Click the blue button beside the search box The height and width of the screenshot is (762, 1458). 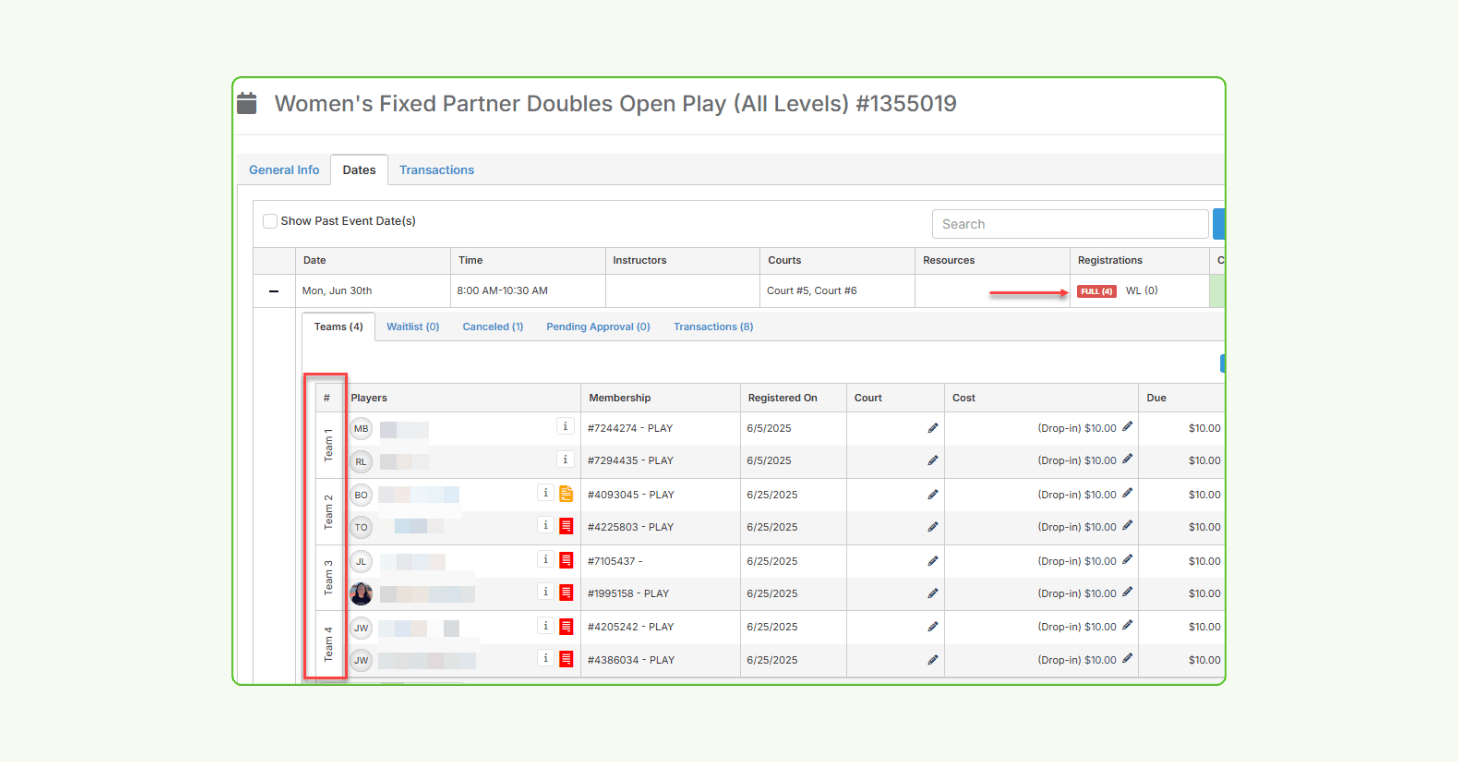[x=1218, y=223]
